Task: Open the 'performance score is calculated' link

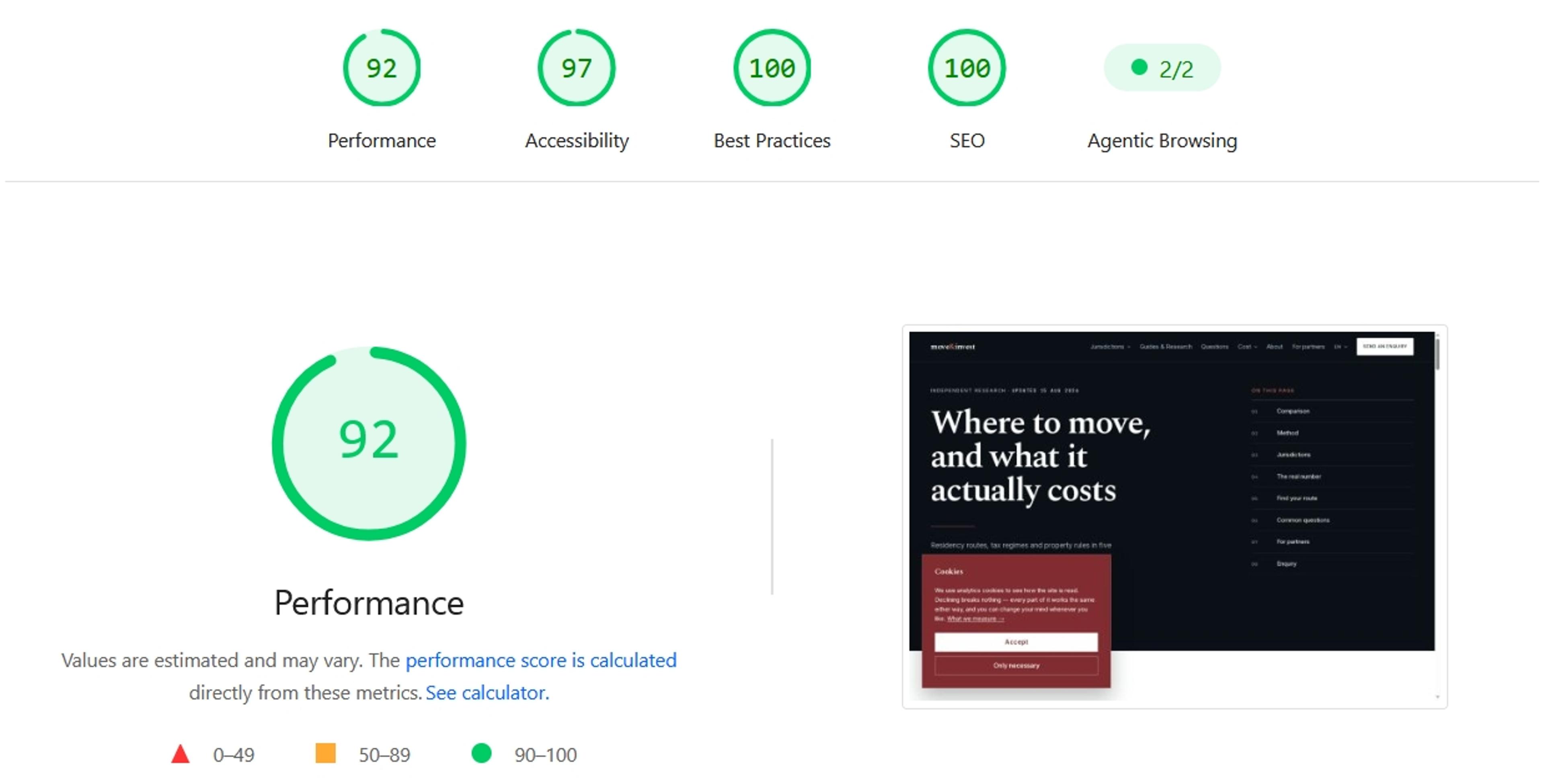Action: click(x=541, y=660)
